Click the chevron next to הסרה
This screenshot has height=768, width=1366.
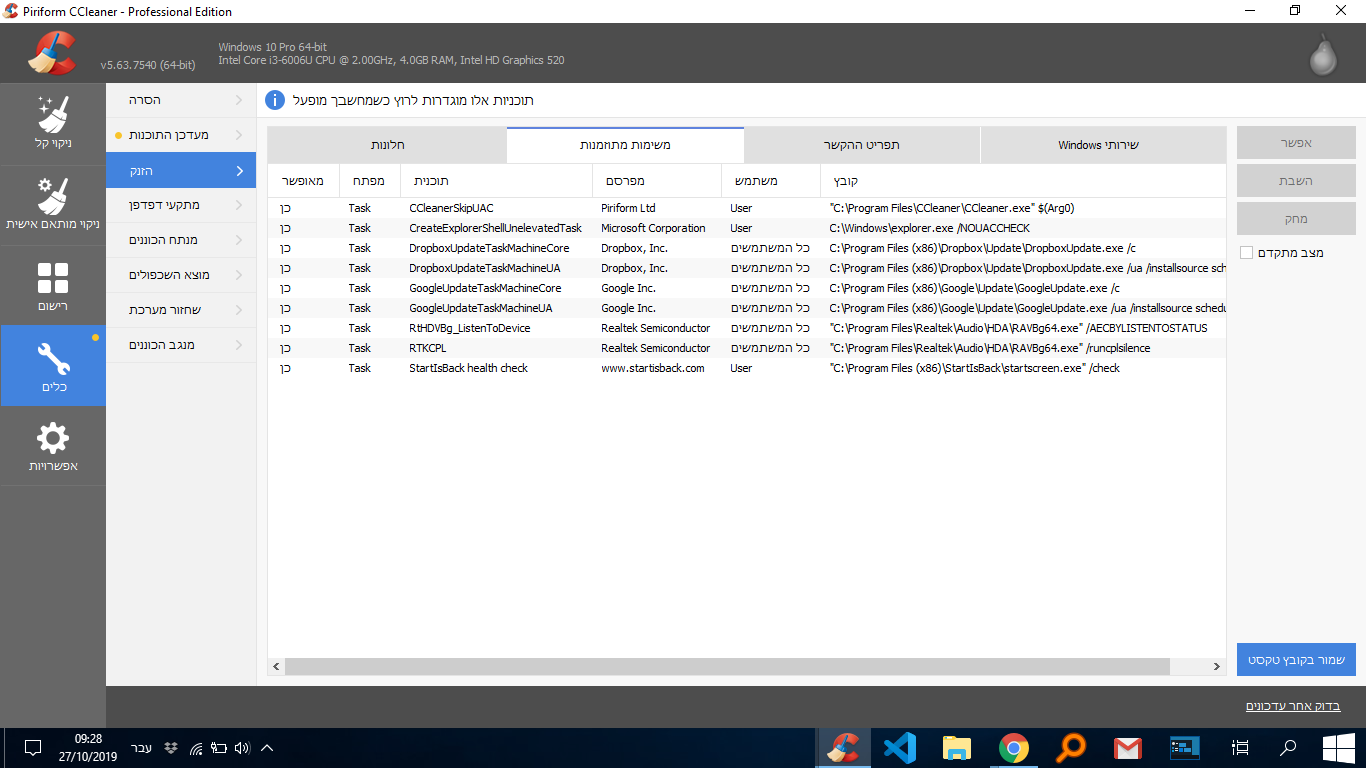(239, 100)
